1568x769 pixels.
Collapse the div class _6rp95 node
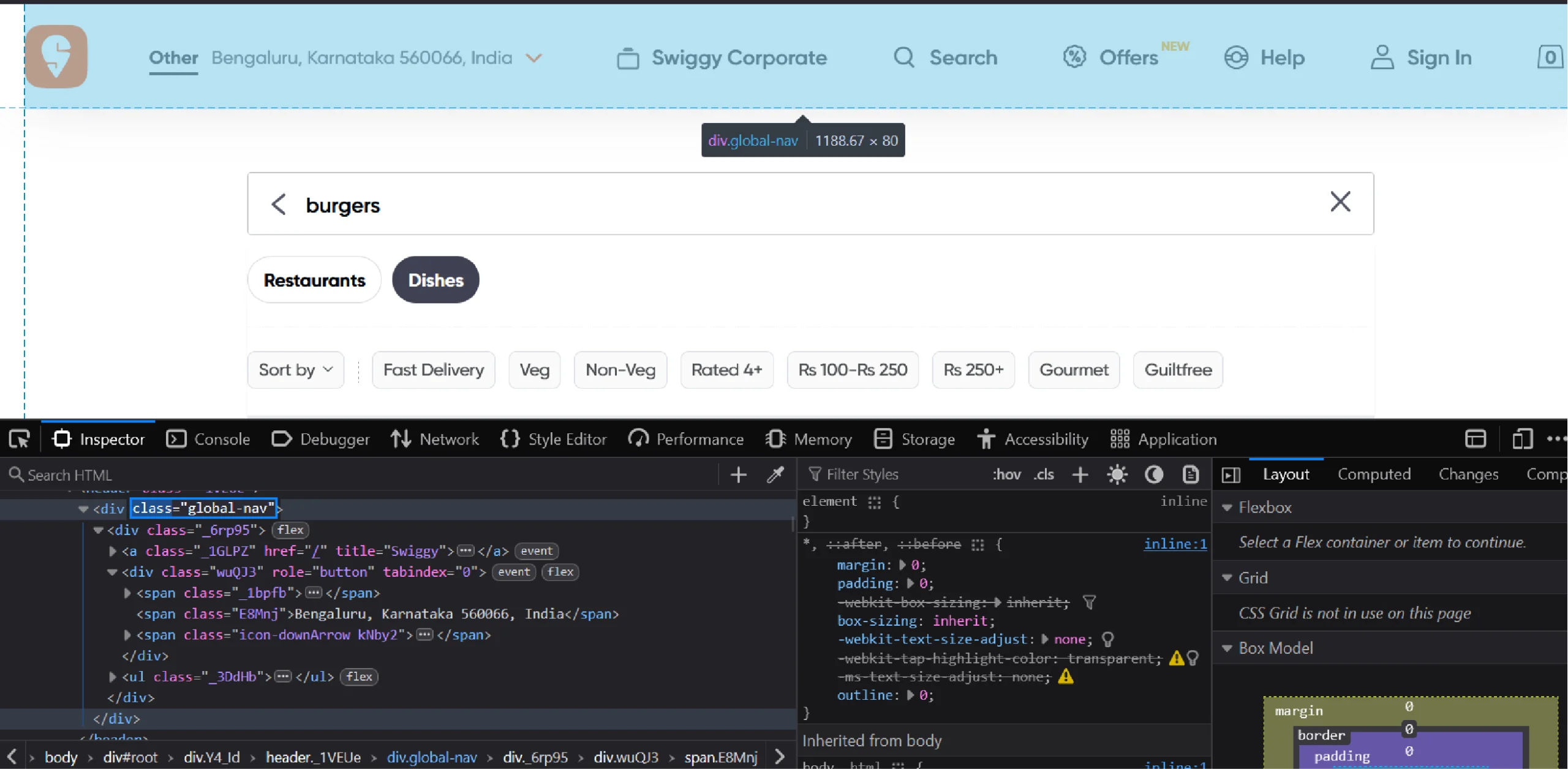(98, 530)
